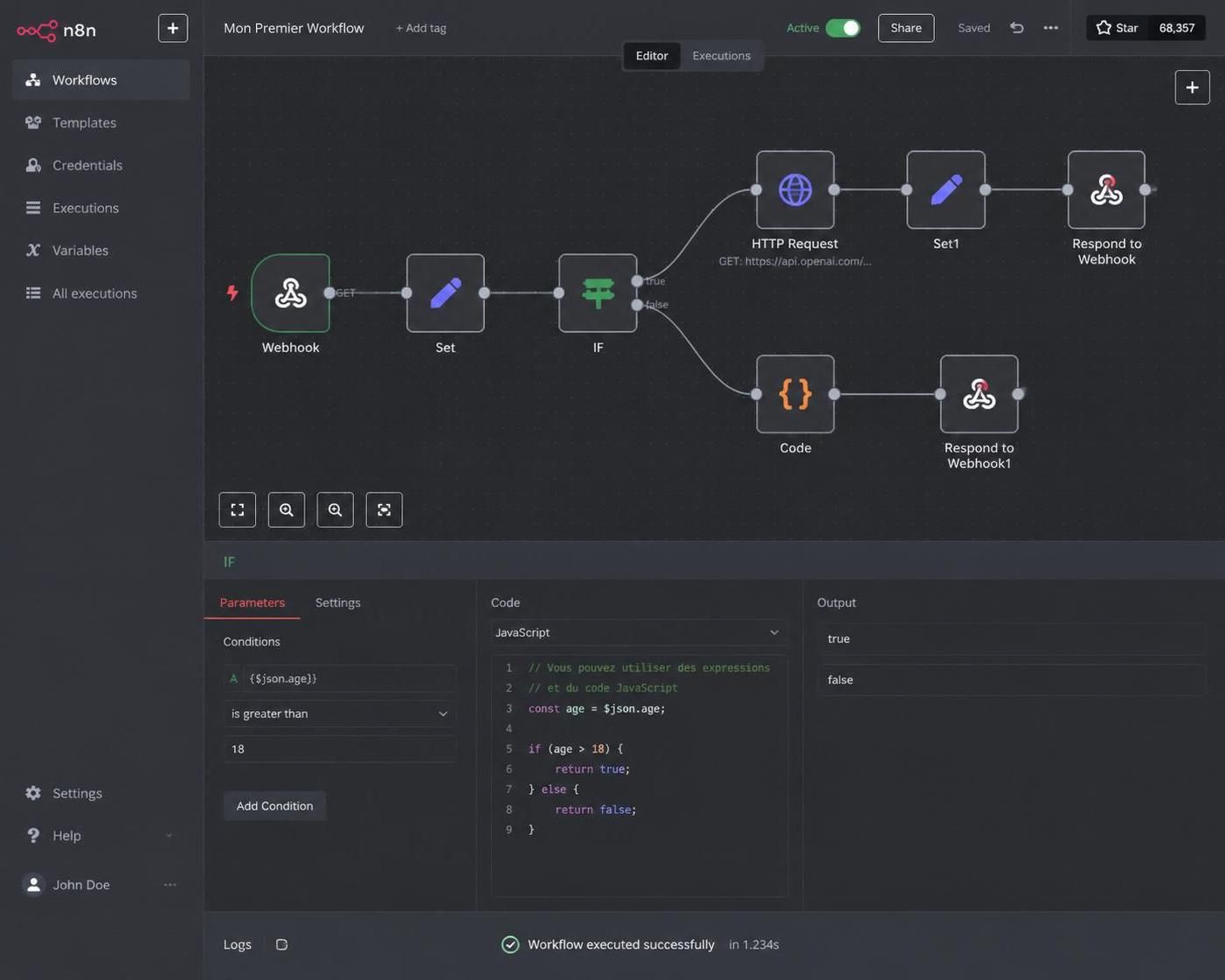Viewport: 1225px width, 980px height.
Task: Click the IF node true output connector
Action: 638,281
